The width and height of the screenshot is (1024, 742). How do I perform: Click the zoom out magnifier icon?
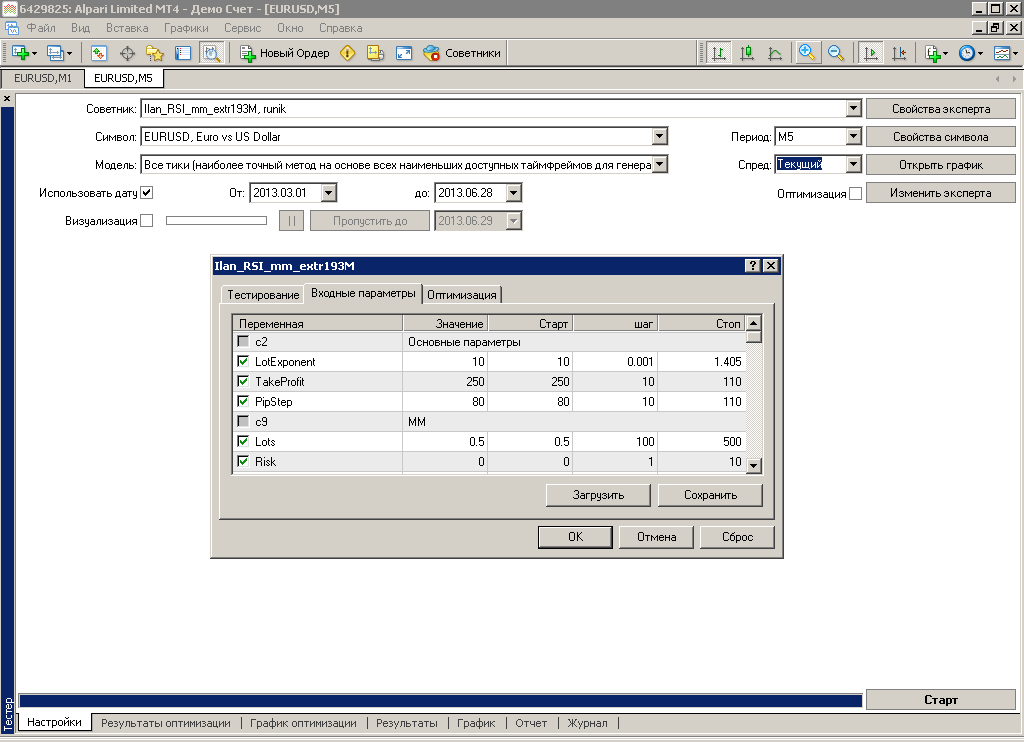coord(835,53)
